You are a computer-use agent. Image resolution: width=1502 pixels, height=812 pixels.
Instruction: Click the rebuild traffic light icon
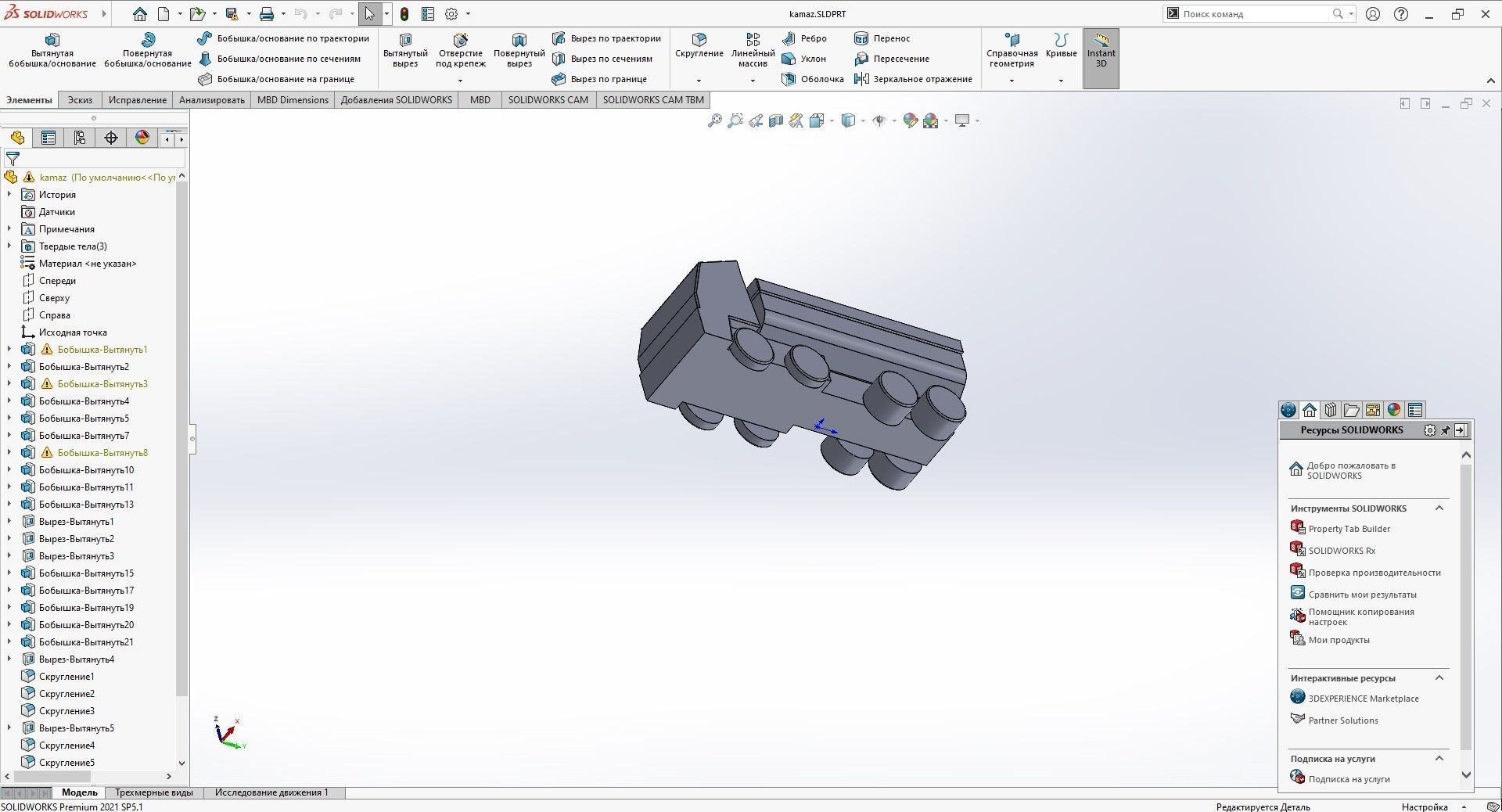coord(404,14)
